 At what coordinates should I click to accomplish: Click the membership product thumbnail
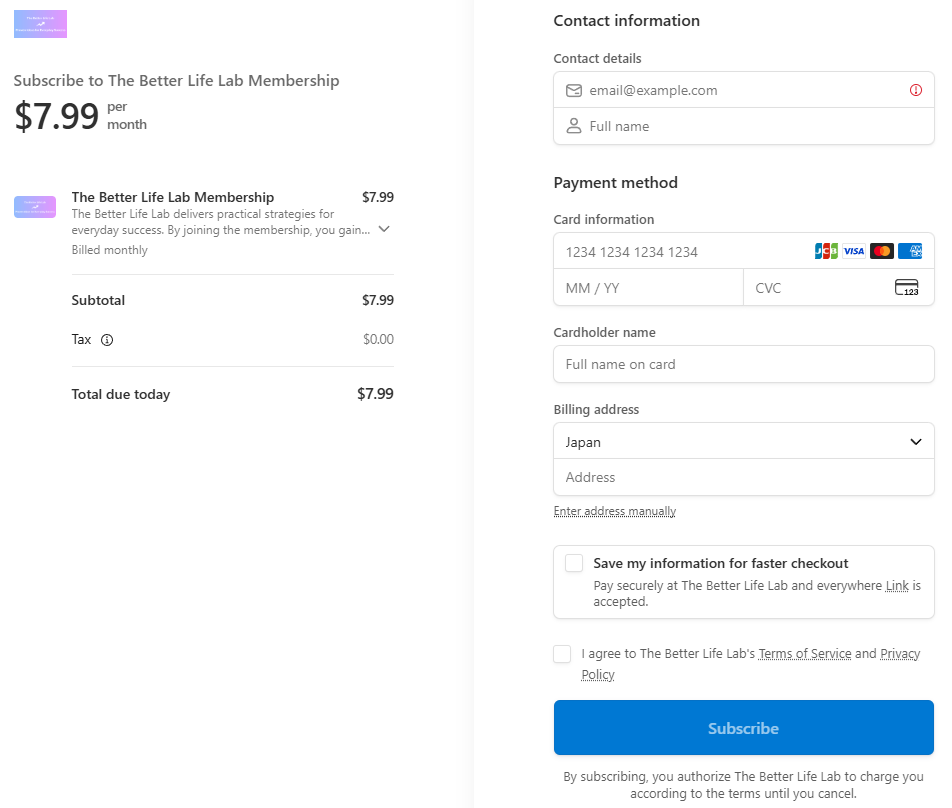tap(35, 207)
